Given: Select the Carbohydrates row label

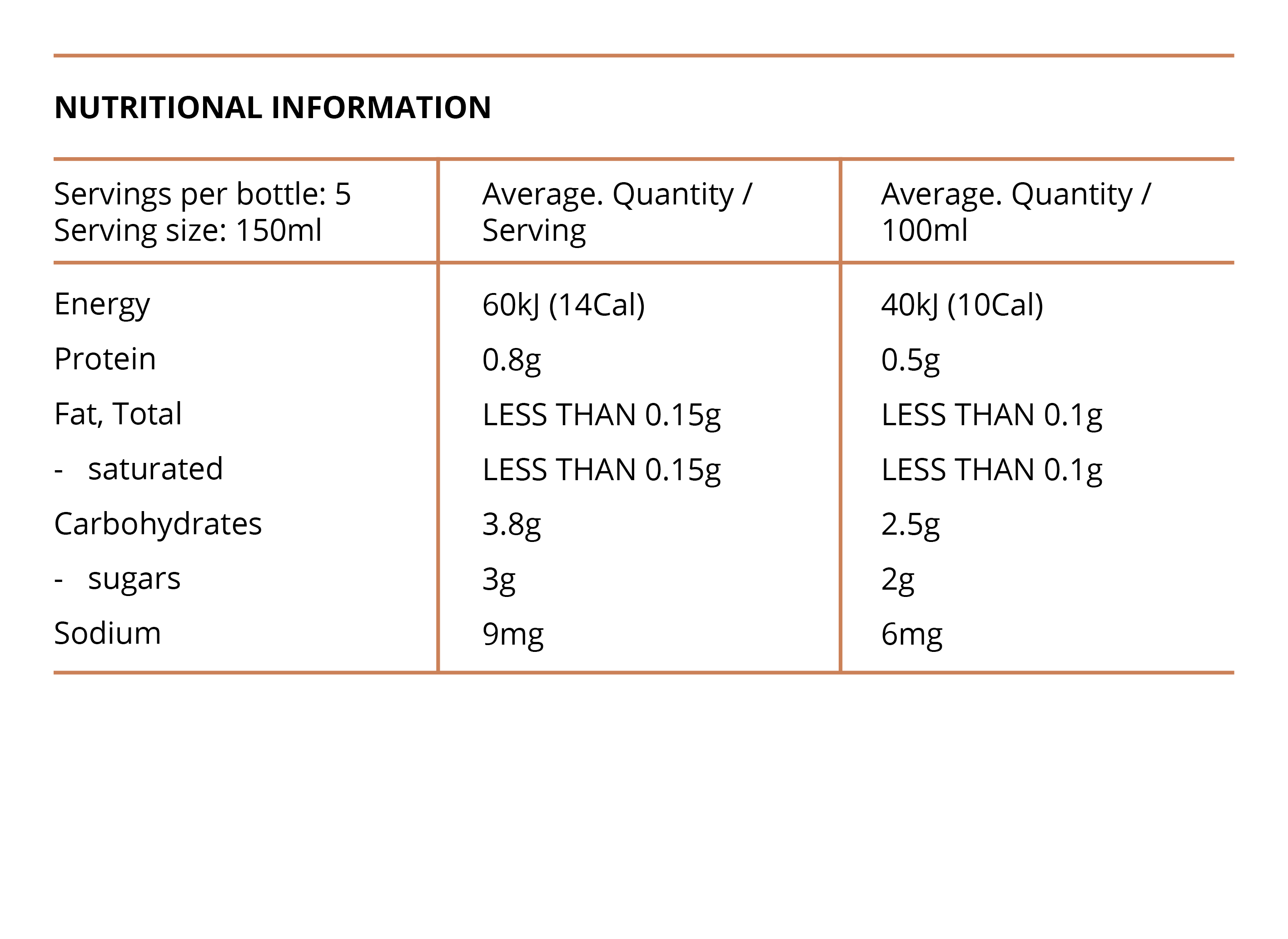Looking at the screenshot, I should click(x=158, y=523).
